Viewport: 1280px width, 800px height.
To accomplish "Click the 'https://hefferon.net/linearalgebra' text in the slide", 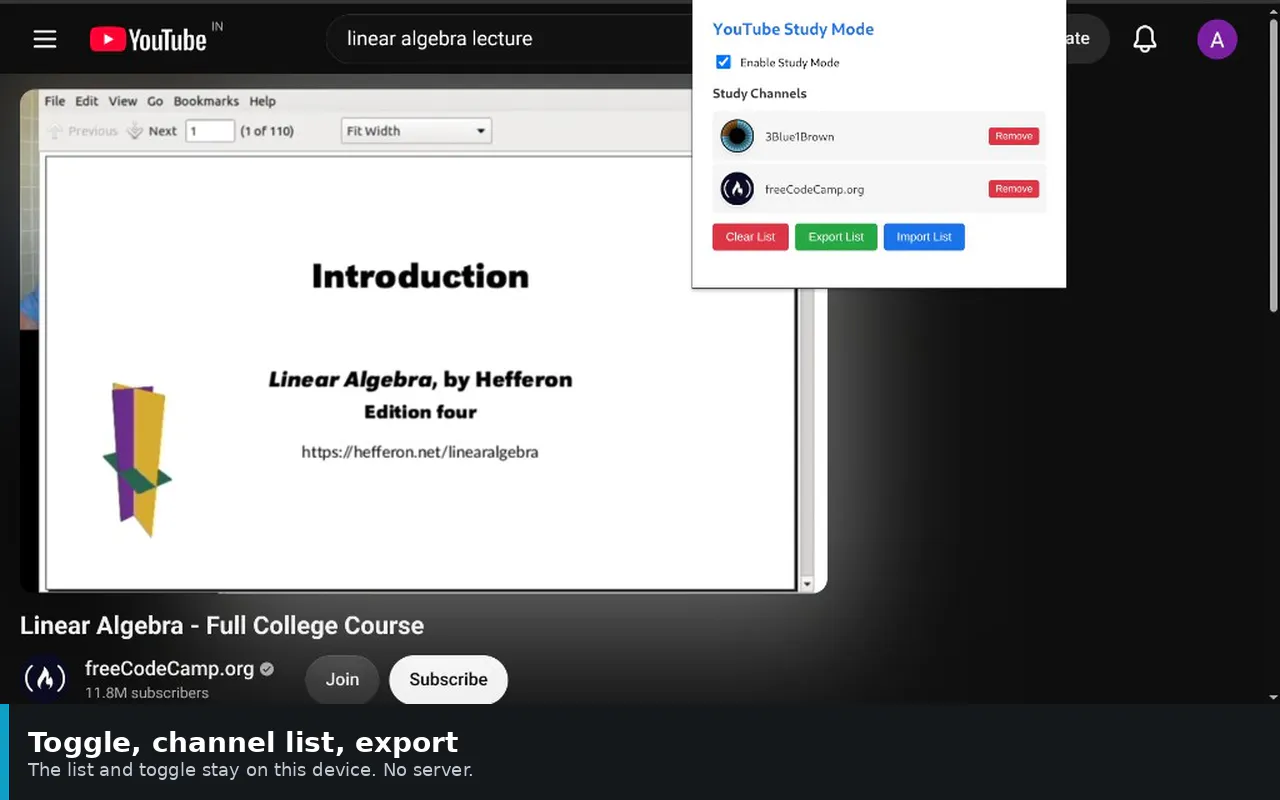I will point(420,452).
